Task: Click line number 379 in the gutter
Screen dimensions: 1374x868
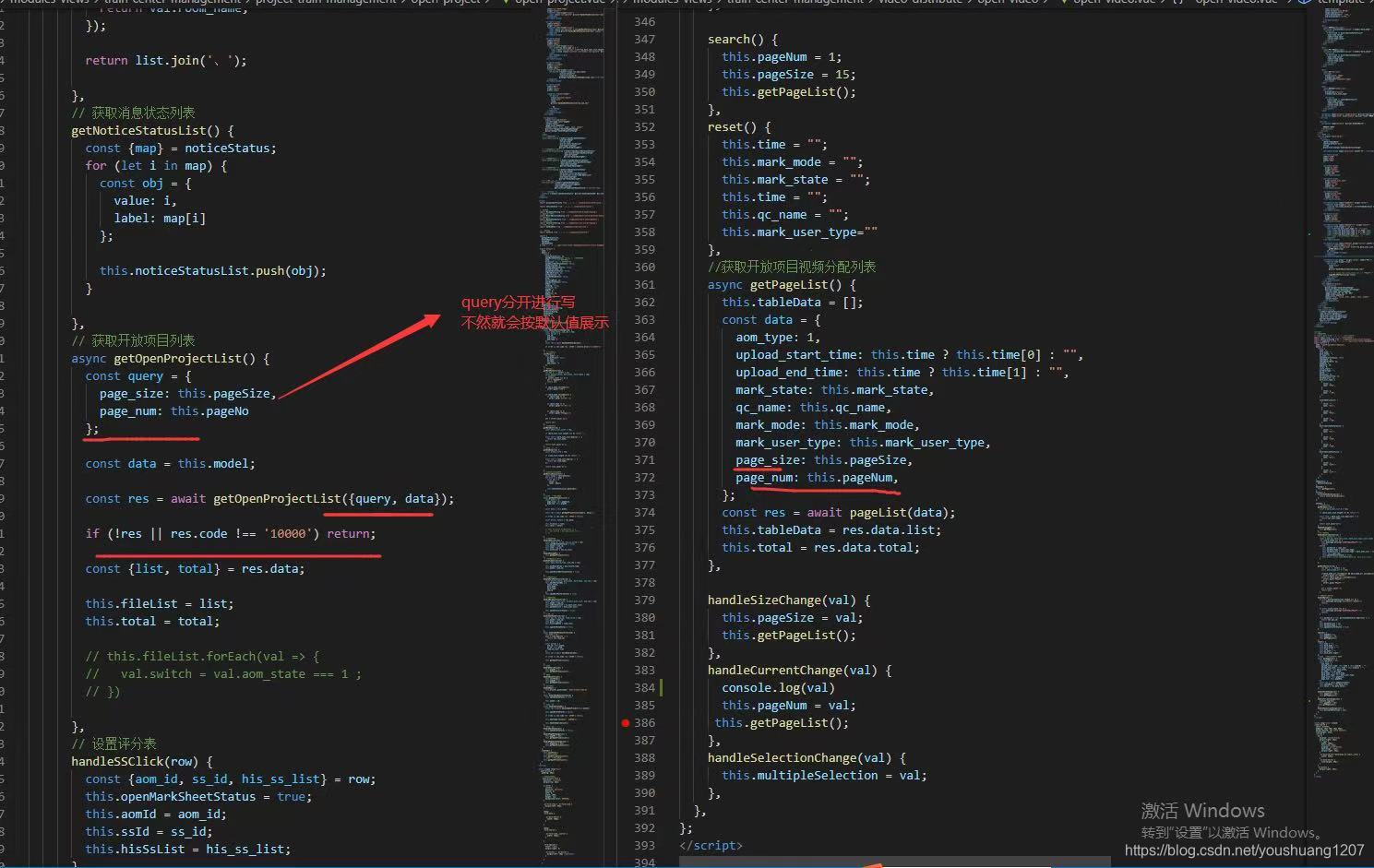Action: point(644,600)
